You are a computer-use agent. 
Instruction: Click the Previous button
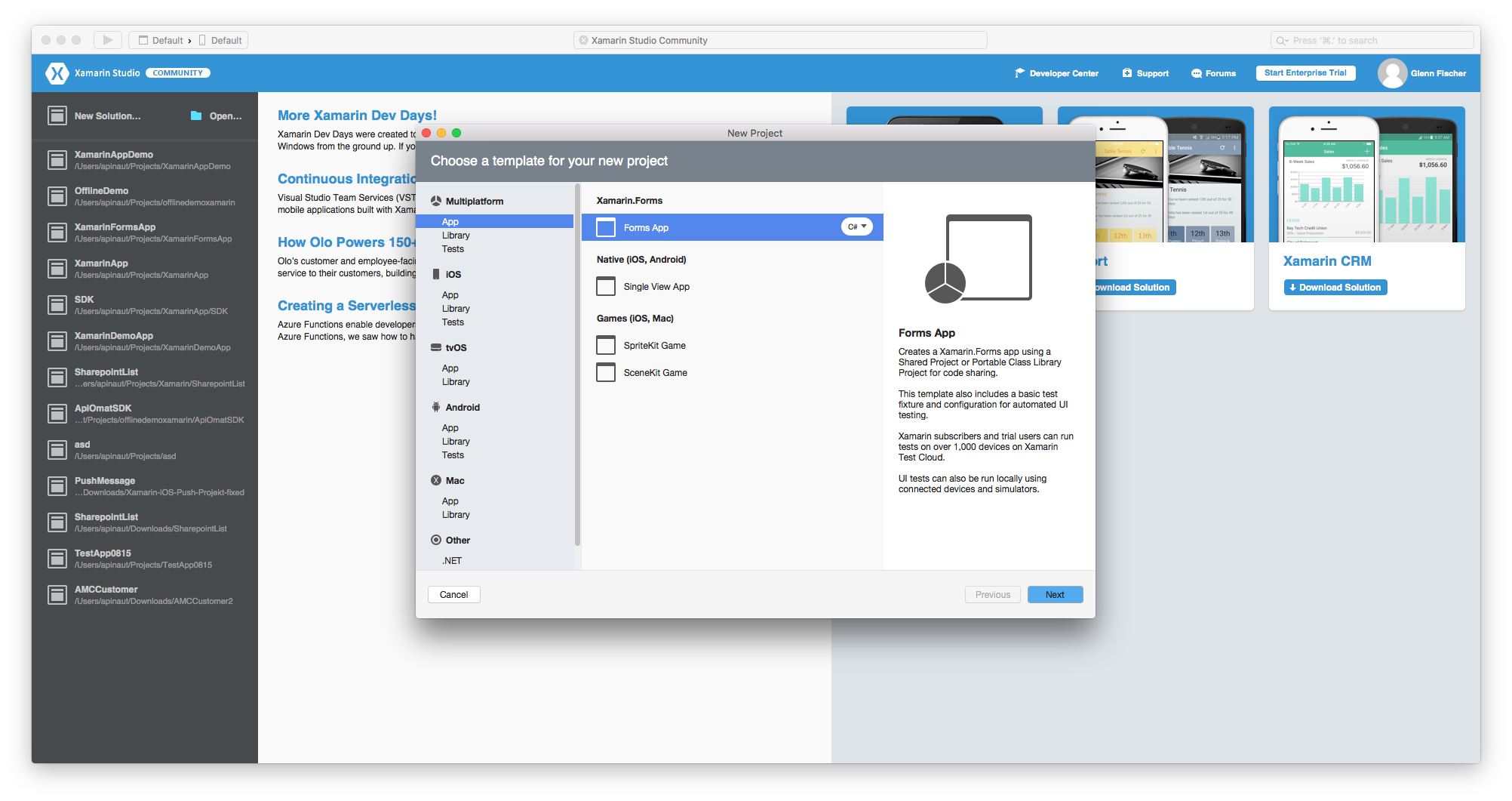[x=993, y=594]
